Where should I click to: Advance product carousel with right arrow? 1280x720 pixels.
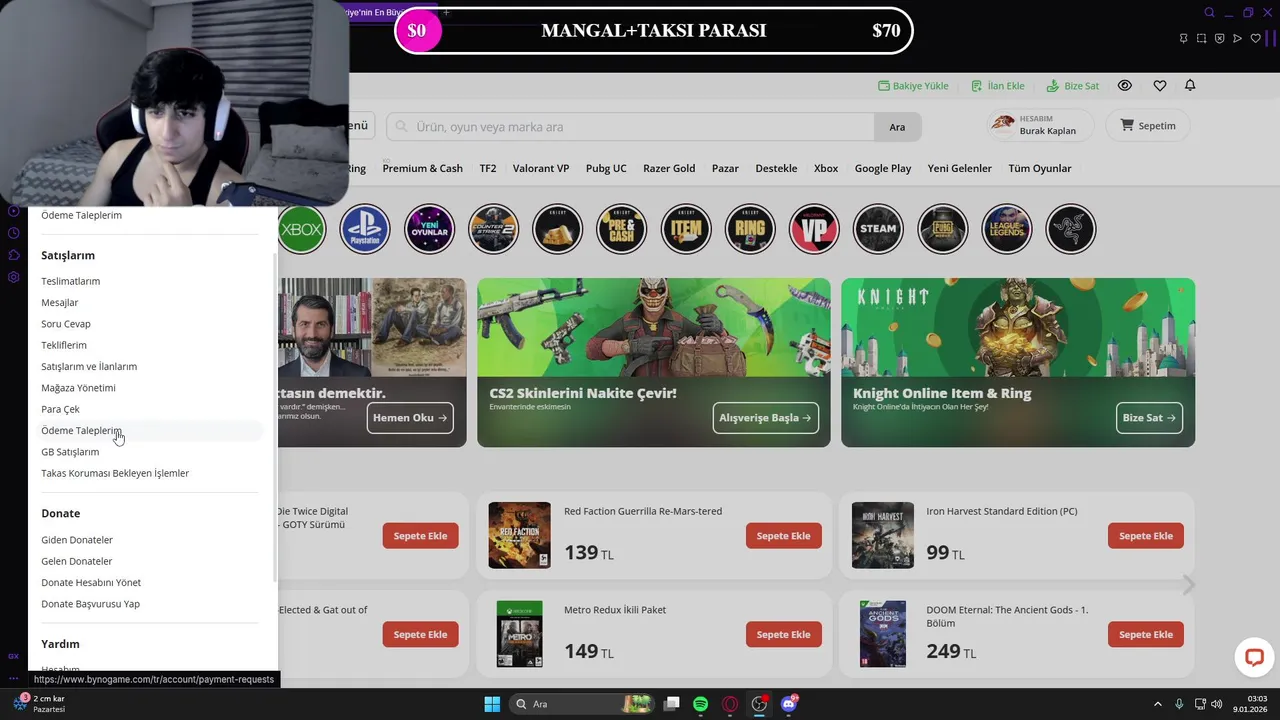click(1188, 585)
